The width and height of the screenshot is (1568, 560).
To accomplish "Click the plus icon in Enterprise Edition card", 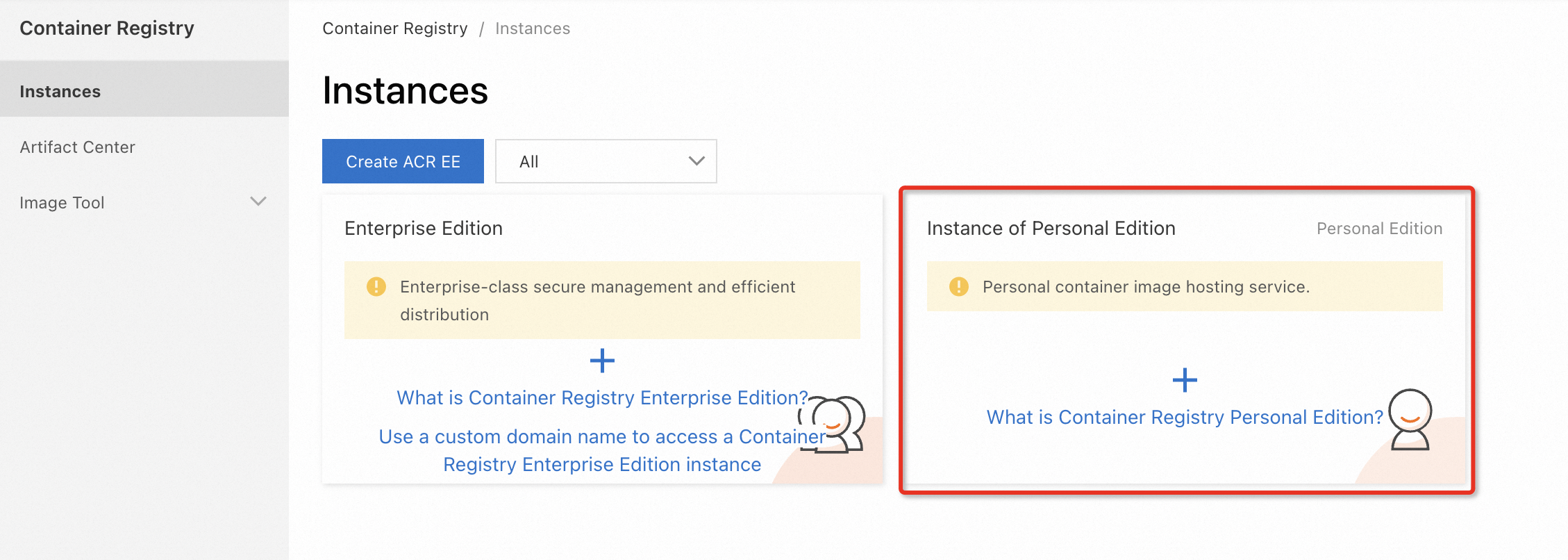I will point(602,361).
